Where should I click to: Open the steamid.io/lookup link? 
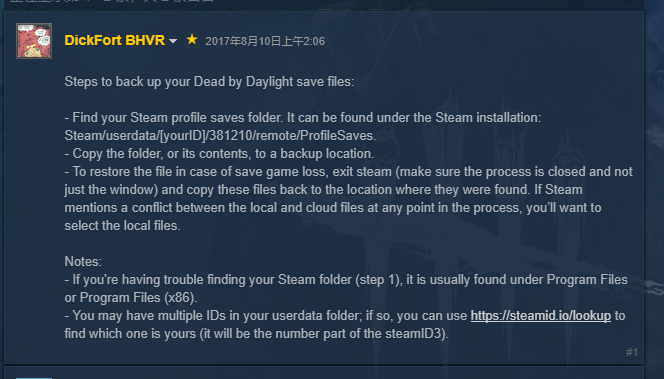coord(541,316)
